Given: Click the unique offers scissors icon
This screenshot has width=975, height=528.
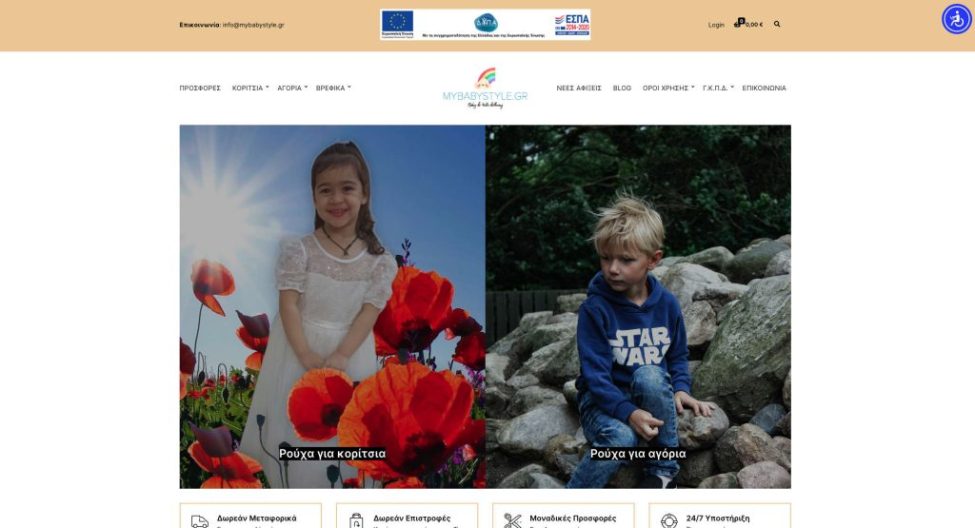Looking at the screenshot, I should tap(513, 521).
